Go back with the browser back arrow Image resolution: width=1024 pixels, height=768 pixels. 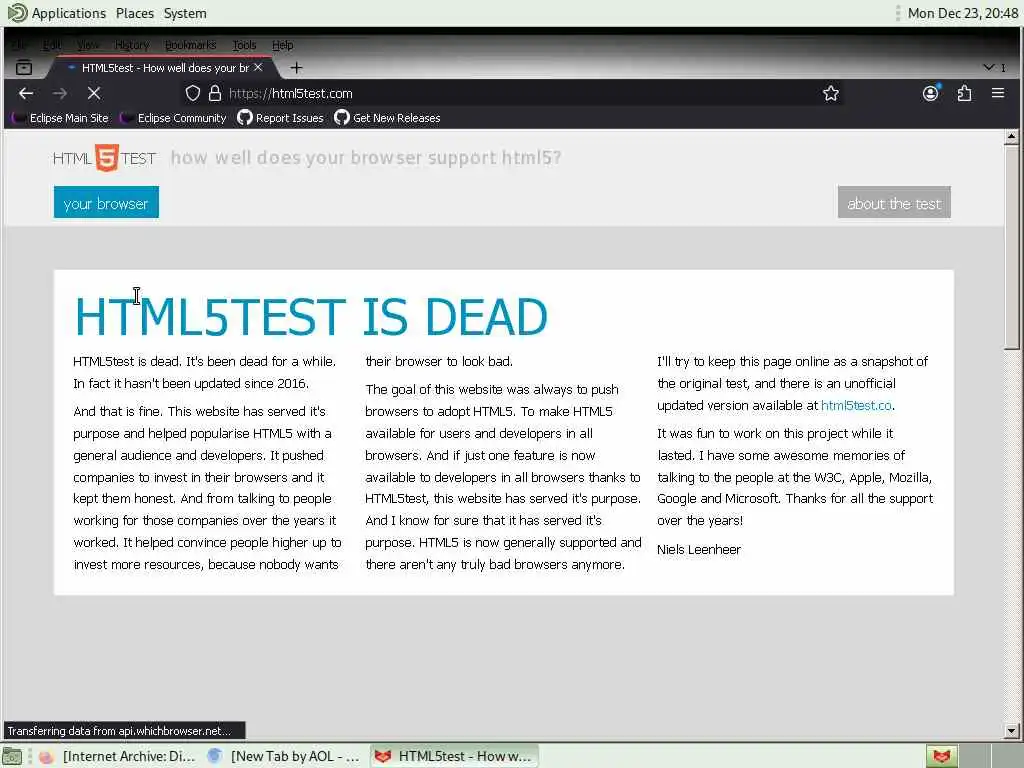[x=26, y=93]
